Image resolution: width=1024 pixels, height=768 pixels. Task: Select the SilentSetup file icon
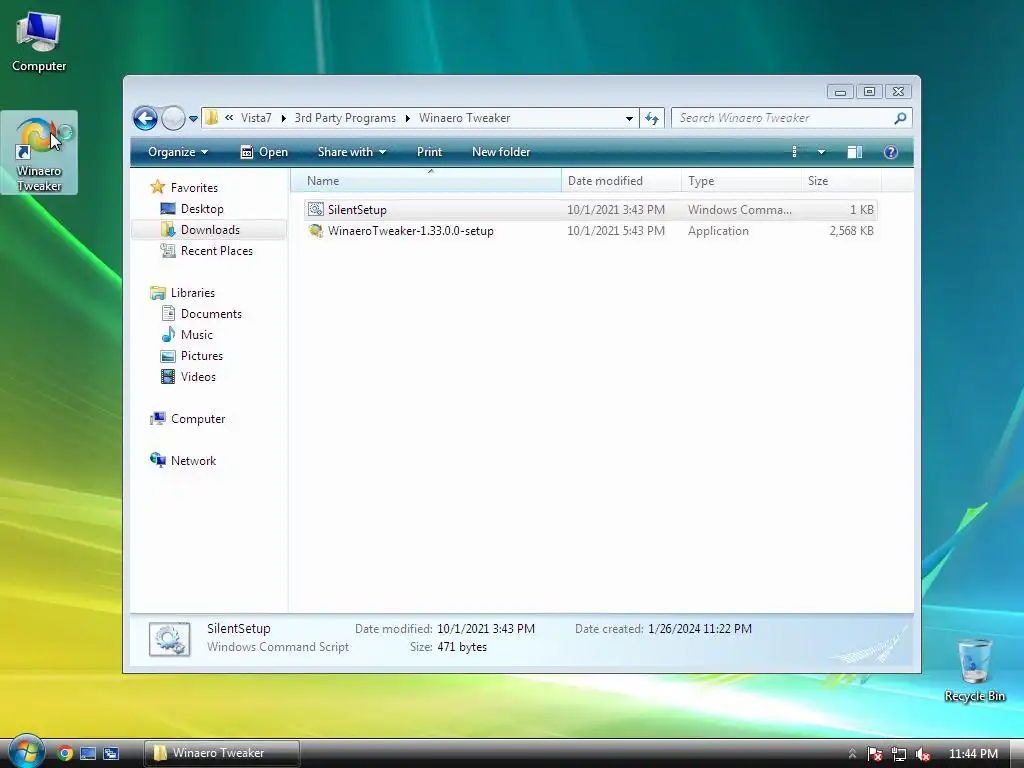pyautogui.click(x=315, y=210)
